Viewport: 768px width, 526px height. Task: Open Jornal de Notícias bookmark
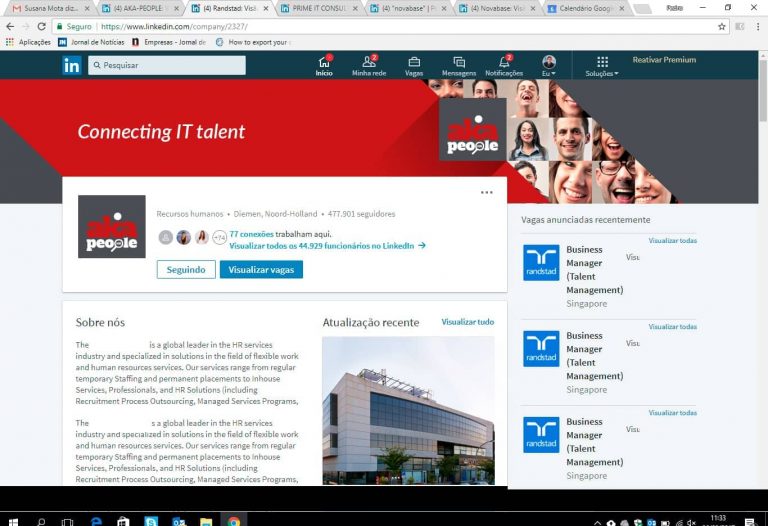[92, 42]
